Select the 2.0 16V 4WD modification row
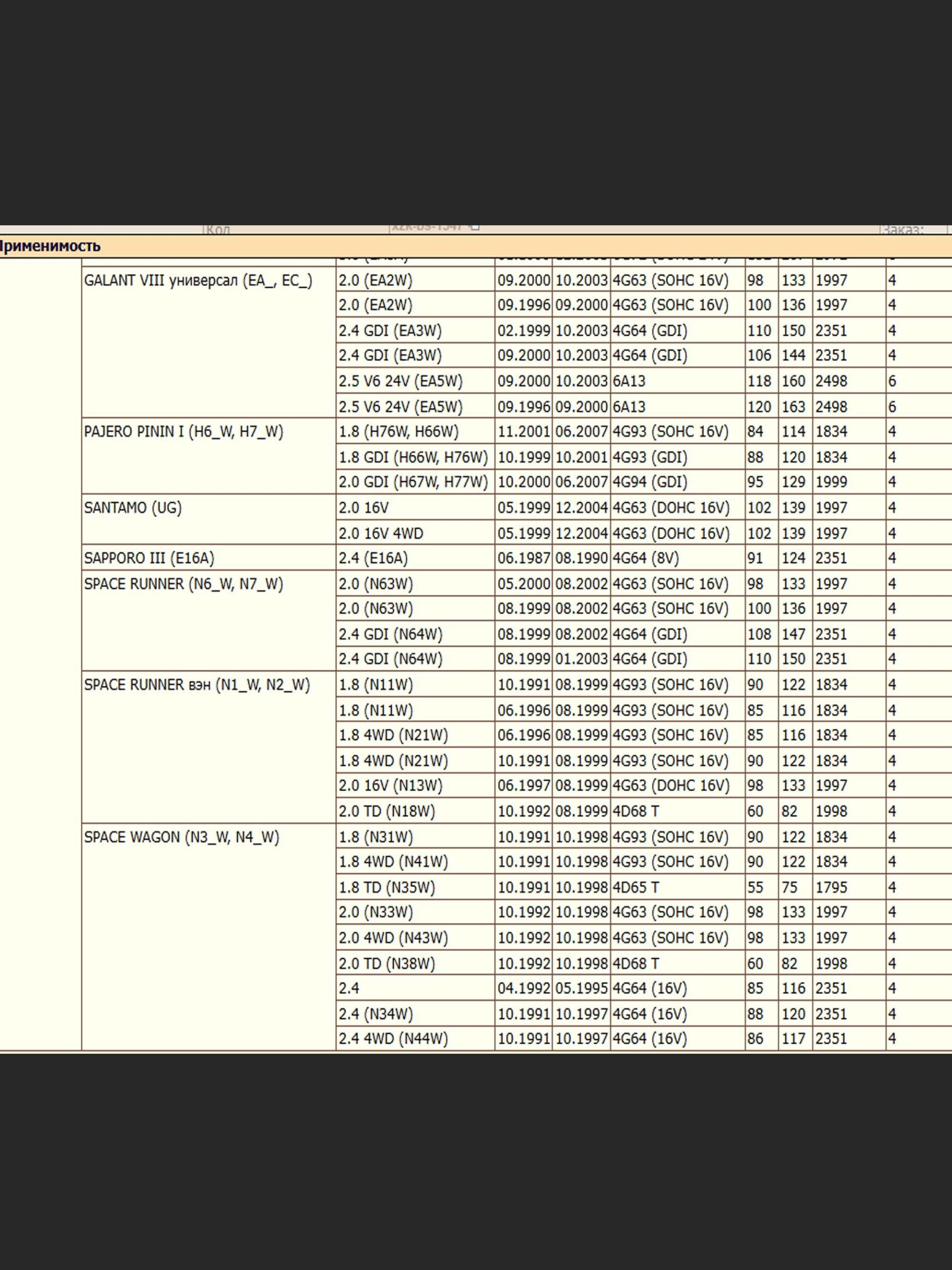The width and height of the screenshot is (952, 1270). click(x=381, y=533)
